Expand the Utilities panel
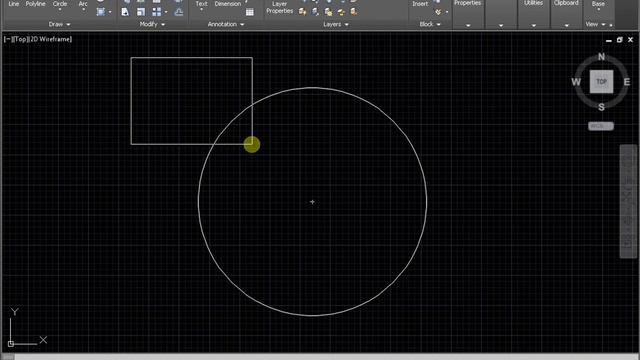 [533, 25]
